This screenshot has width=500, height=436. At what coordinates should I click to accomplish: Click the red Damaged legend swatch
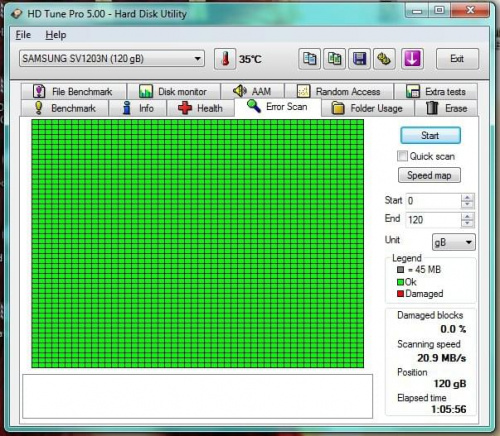point(400,294)
